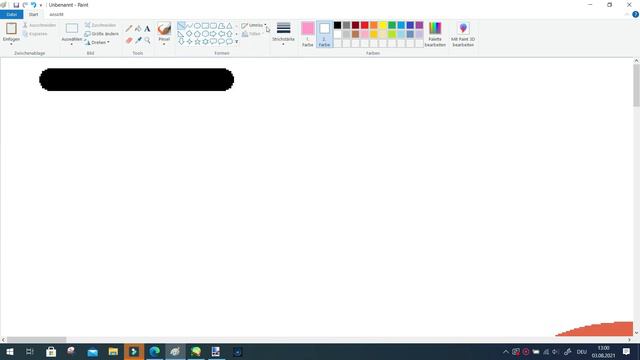Activate 1. Farbe foreground color
Viewport: 640px width, 360px height.
coord(308,34)
